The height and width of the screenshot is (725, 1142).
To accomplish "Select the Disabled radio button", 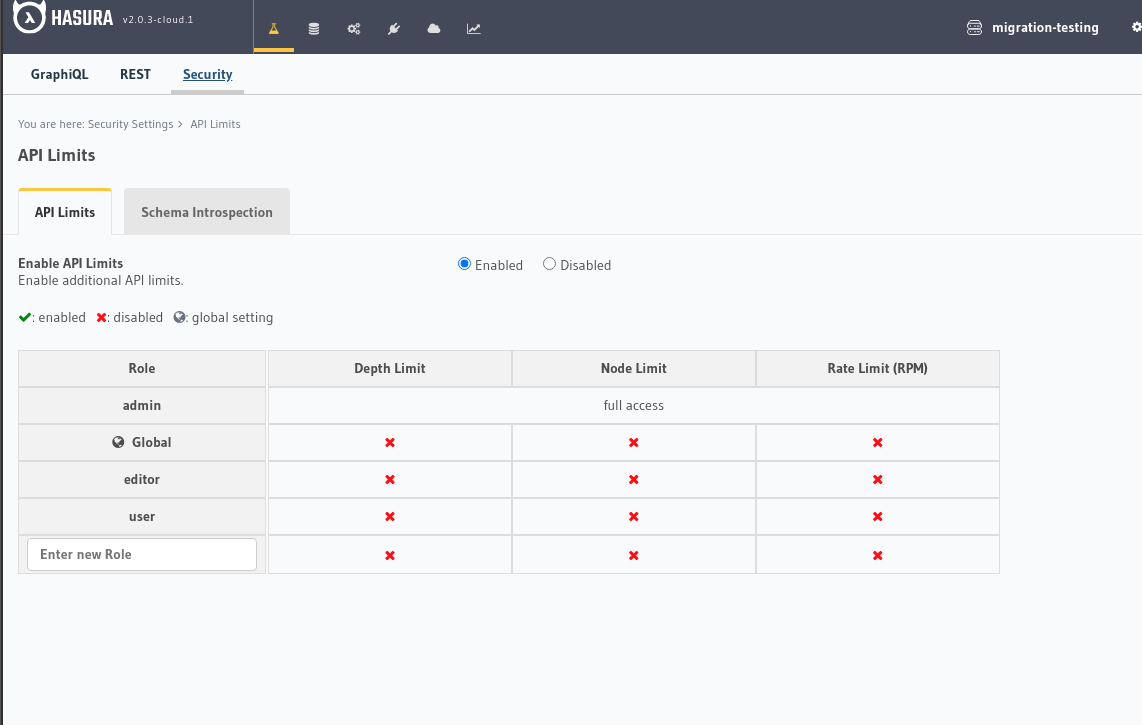I will pyautogui.click(x=549, y=264).
